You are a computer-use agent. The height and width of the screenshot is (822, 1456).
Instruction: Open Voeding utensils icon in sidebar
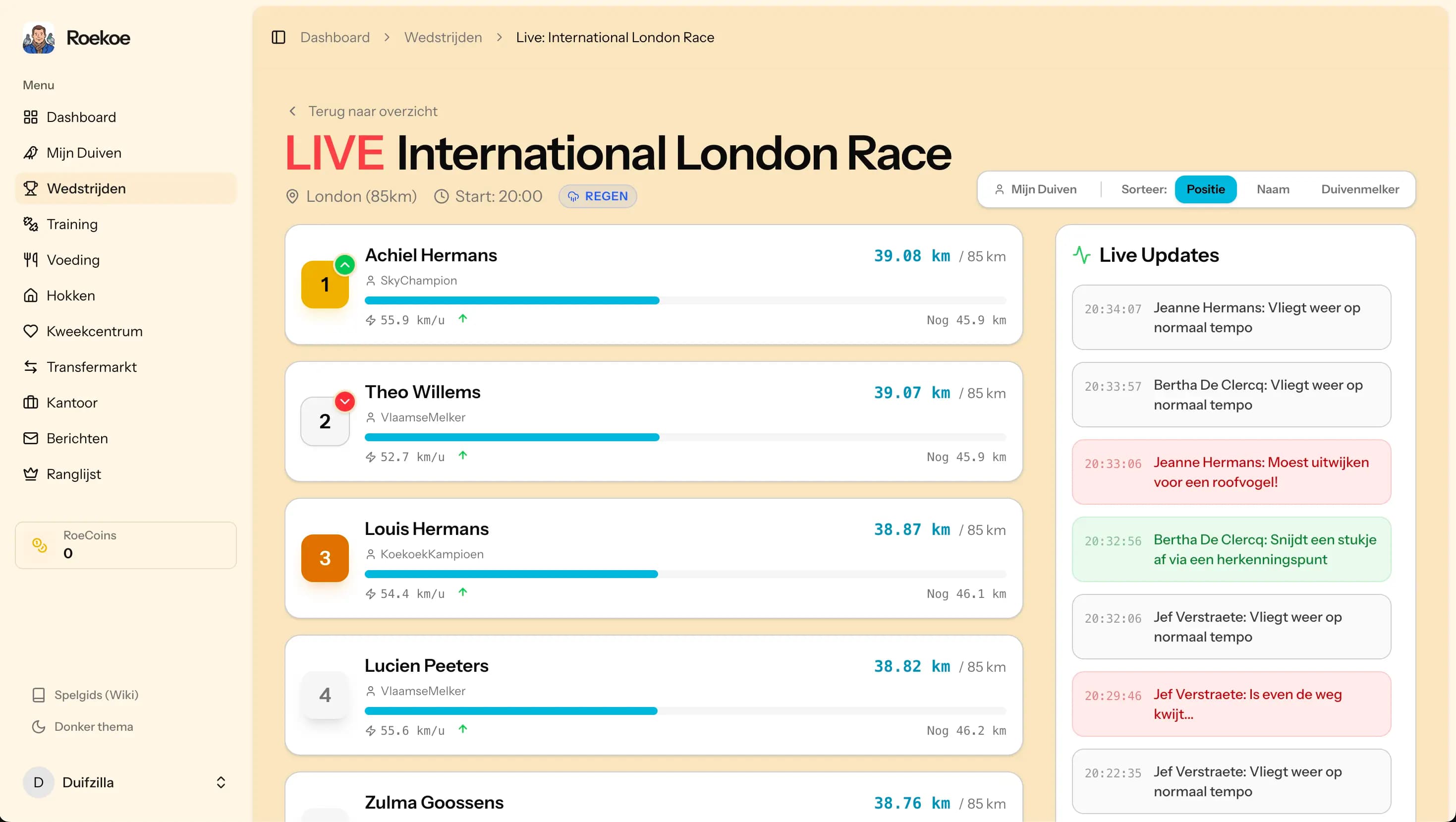31,259
